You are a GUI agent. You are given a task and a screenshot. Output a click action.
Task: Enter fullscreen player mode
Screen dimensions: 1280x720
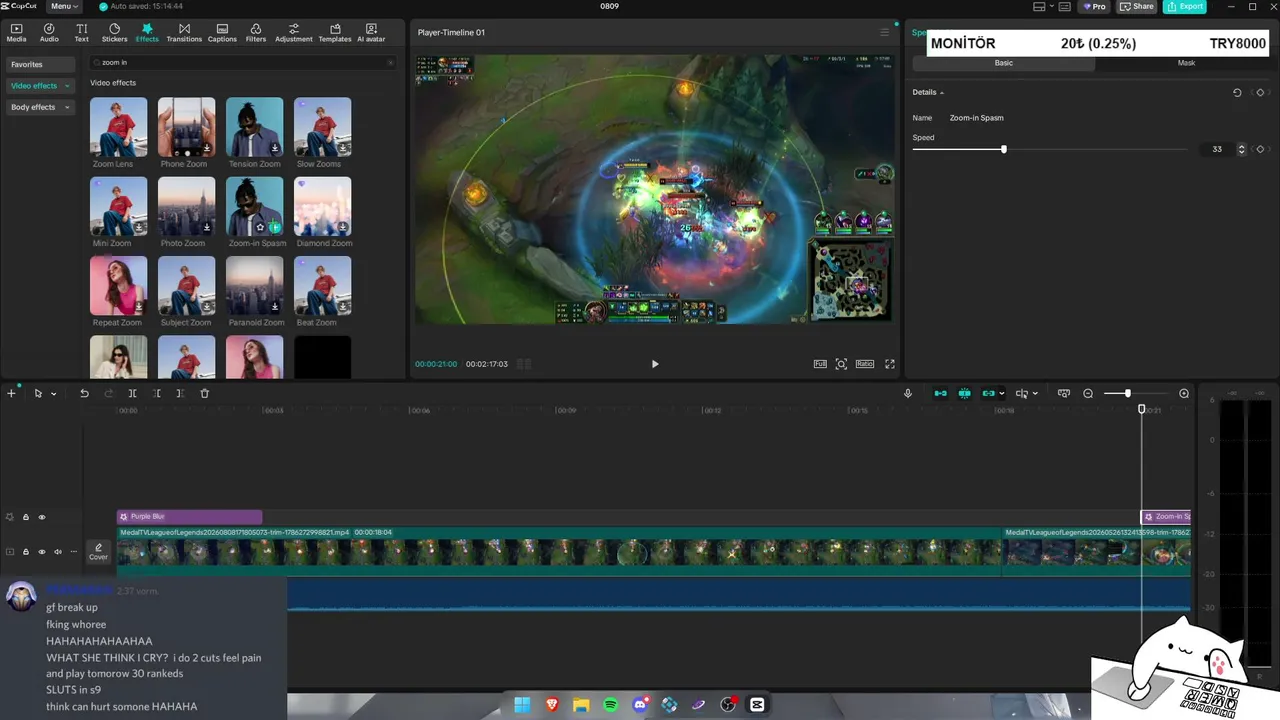(890, 364)
